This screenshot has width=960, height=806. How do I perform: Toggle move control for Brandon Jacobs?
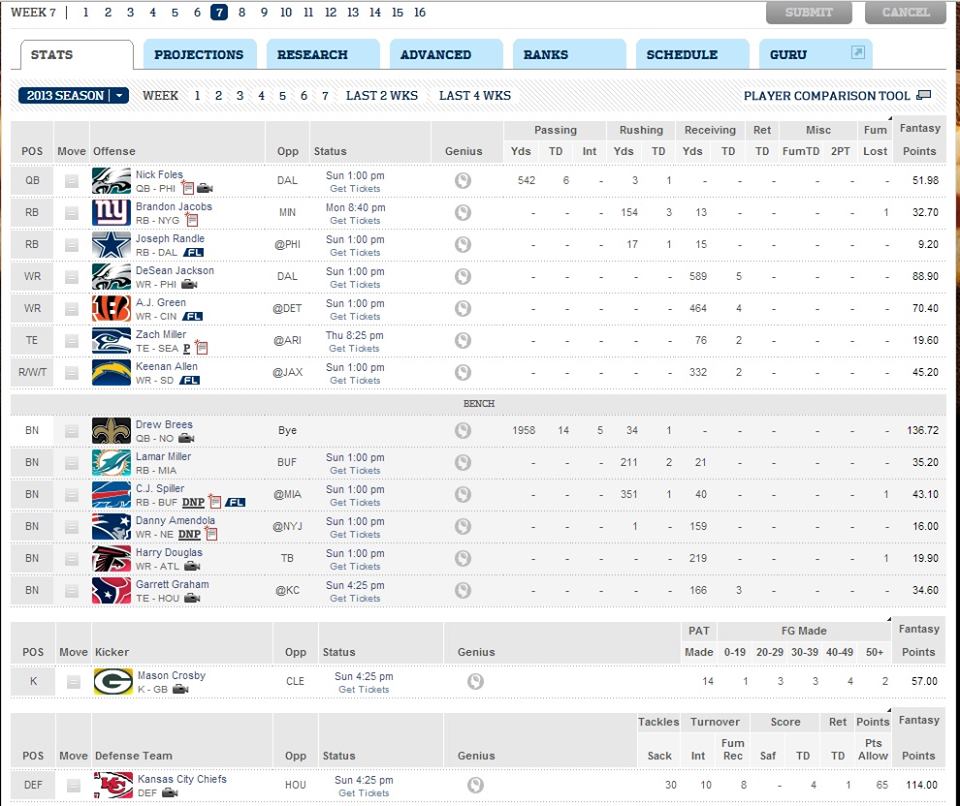click(x=72, y=213)
